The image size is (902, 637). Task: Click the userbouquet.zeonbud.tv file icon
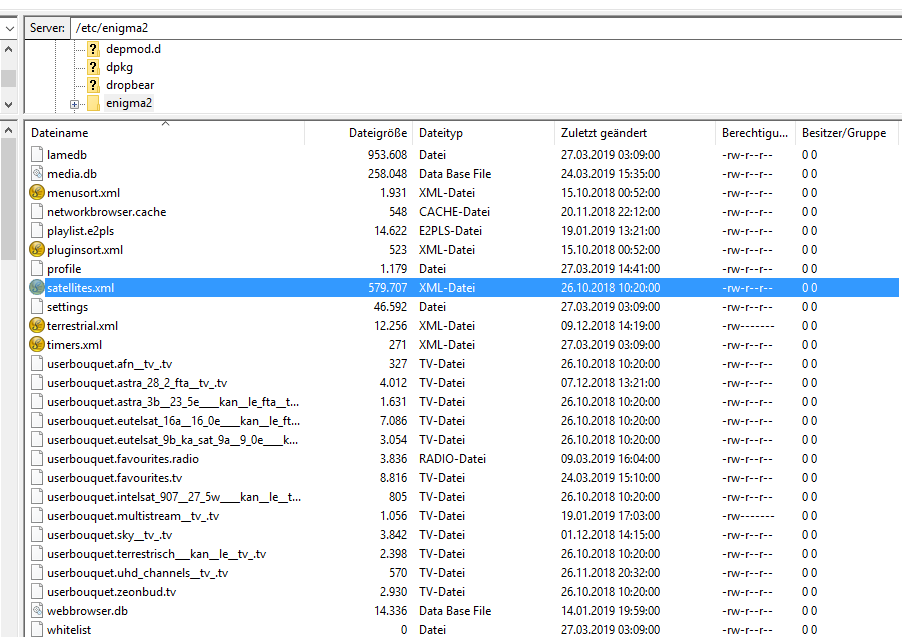coord(37,591)
